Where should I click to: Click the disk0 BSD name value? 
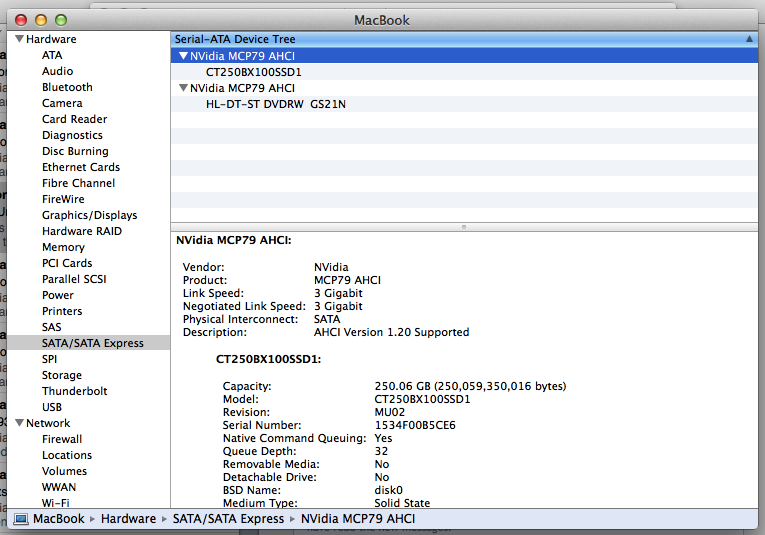(x=388, y=490)
